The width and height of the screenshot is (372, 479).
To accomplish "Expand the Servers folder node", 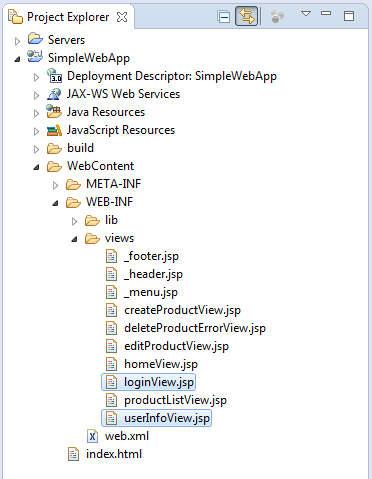I will click(17, 41).
